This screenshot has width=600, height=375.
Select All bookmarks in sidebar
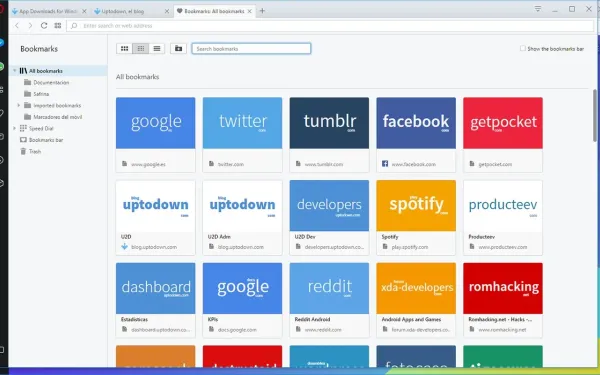46,71
